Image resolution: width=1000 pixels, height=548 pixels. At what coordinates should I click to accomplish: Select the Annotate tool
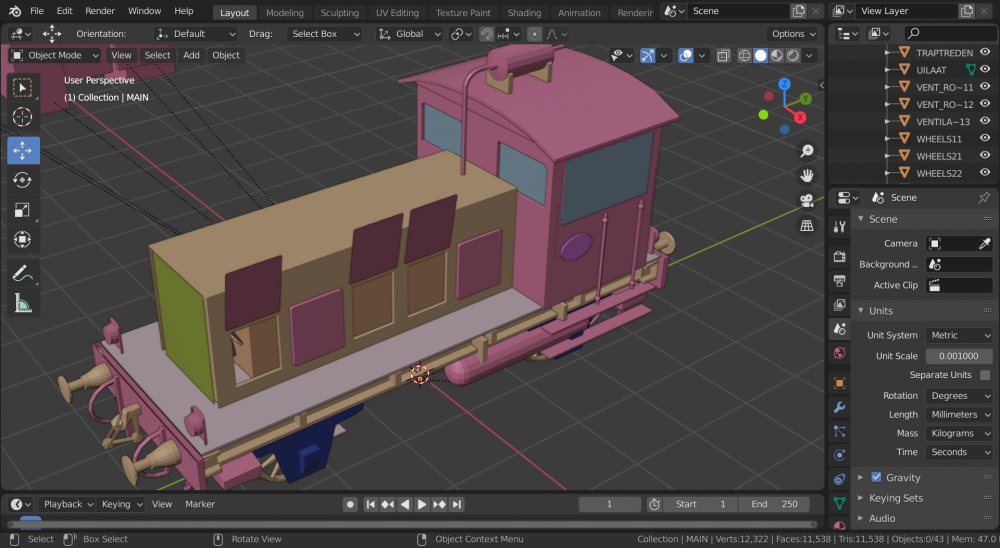(23, 272)
